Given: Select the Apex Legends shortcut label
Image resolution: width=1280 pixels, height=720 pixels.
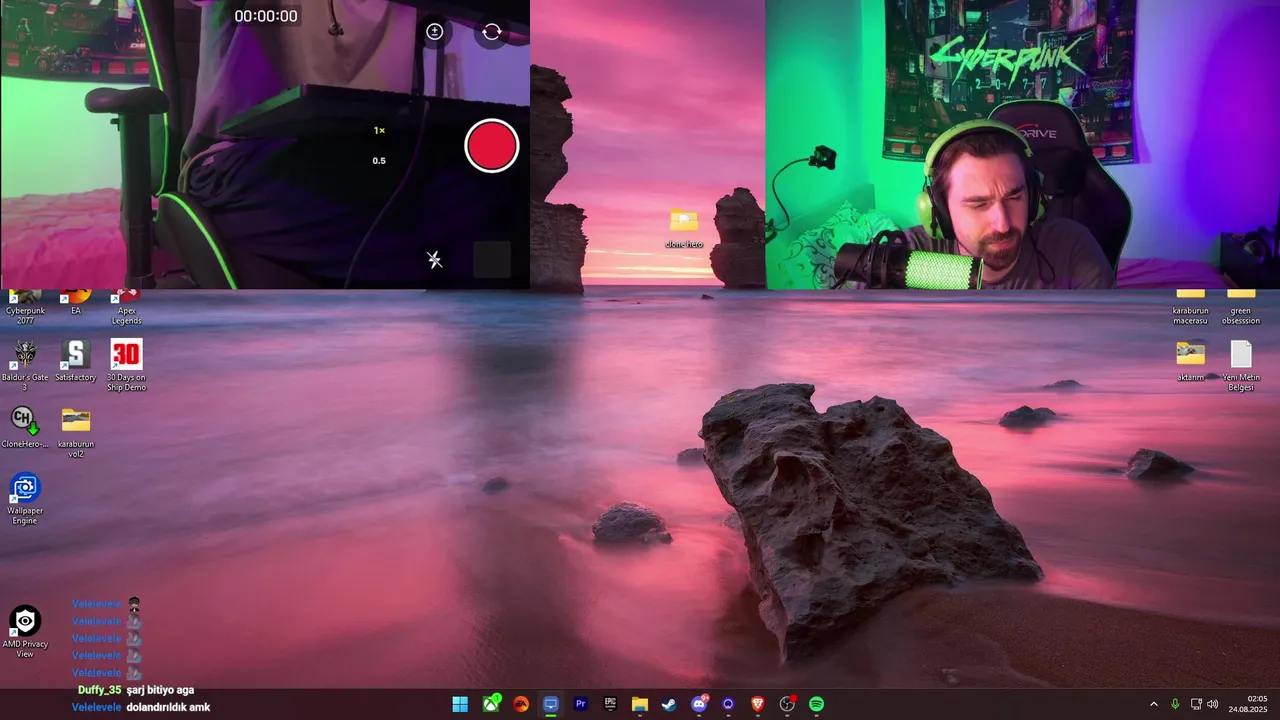Looking at the screenshot, I should click(126, 316).
